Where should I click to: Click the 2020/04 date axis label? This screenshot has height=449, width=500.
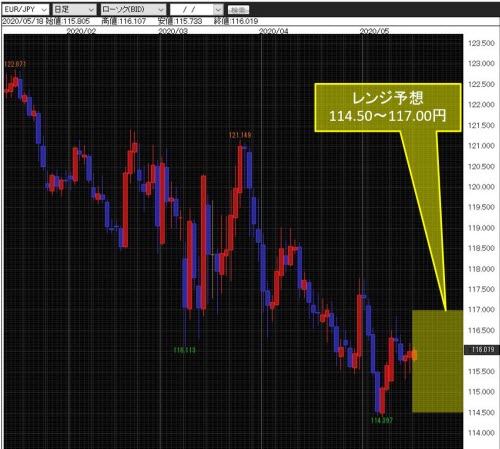point(274,31)
